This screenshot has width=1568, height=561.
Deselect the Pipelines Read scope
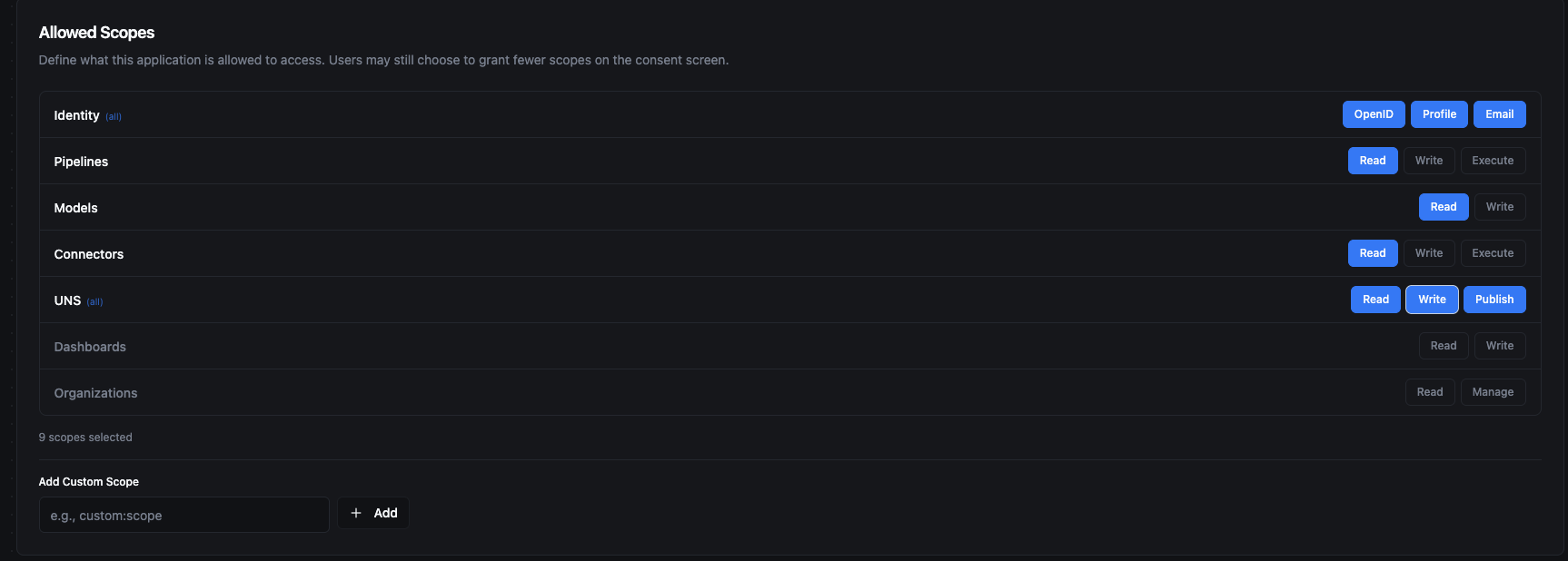point(1372,161)
